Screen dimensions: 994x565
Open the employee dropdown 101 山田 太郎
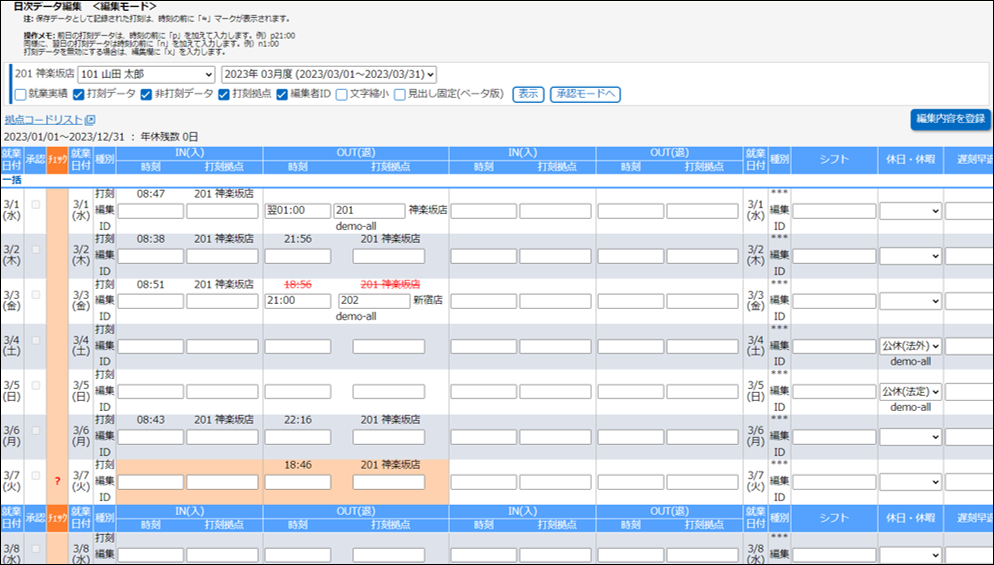[147, 75]
